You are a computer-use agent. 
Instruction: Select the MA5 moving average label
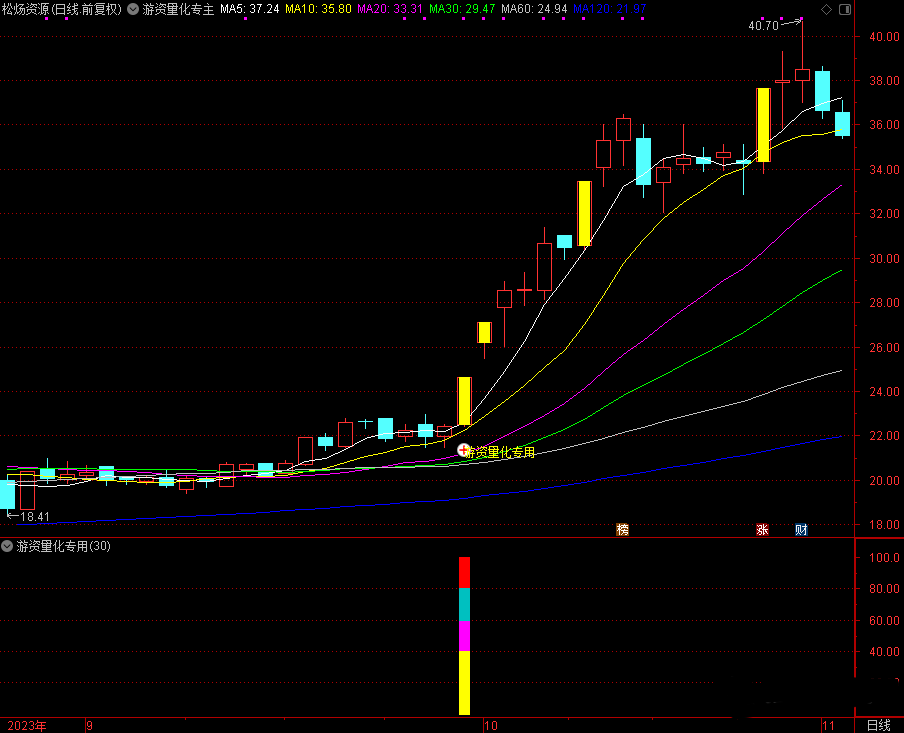point(249,9)
